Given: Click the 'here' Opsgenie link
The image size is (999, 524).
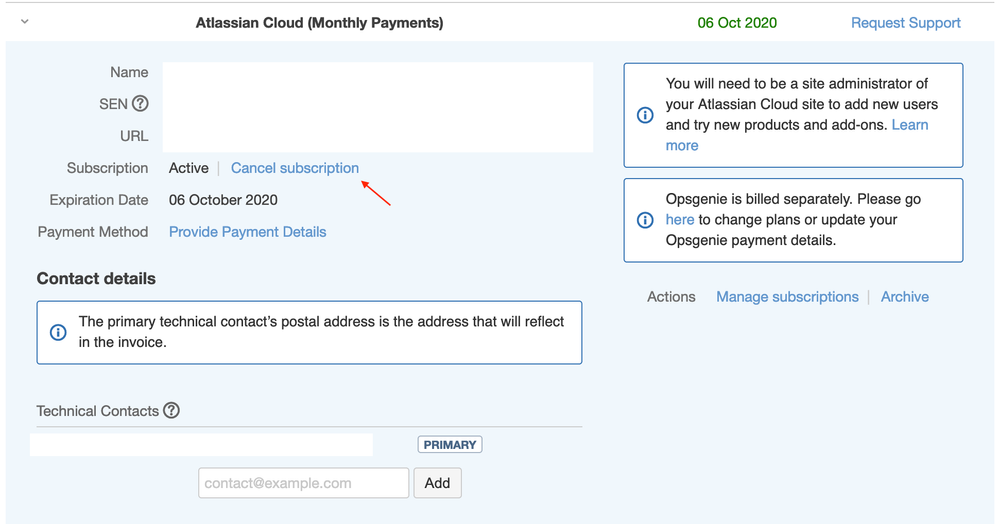Looking at the screenshot, I should click(680, 220).
